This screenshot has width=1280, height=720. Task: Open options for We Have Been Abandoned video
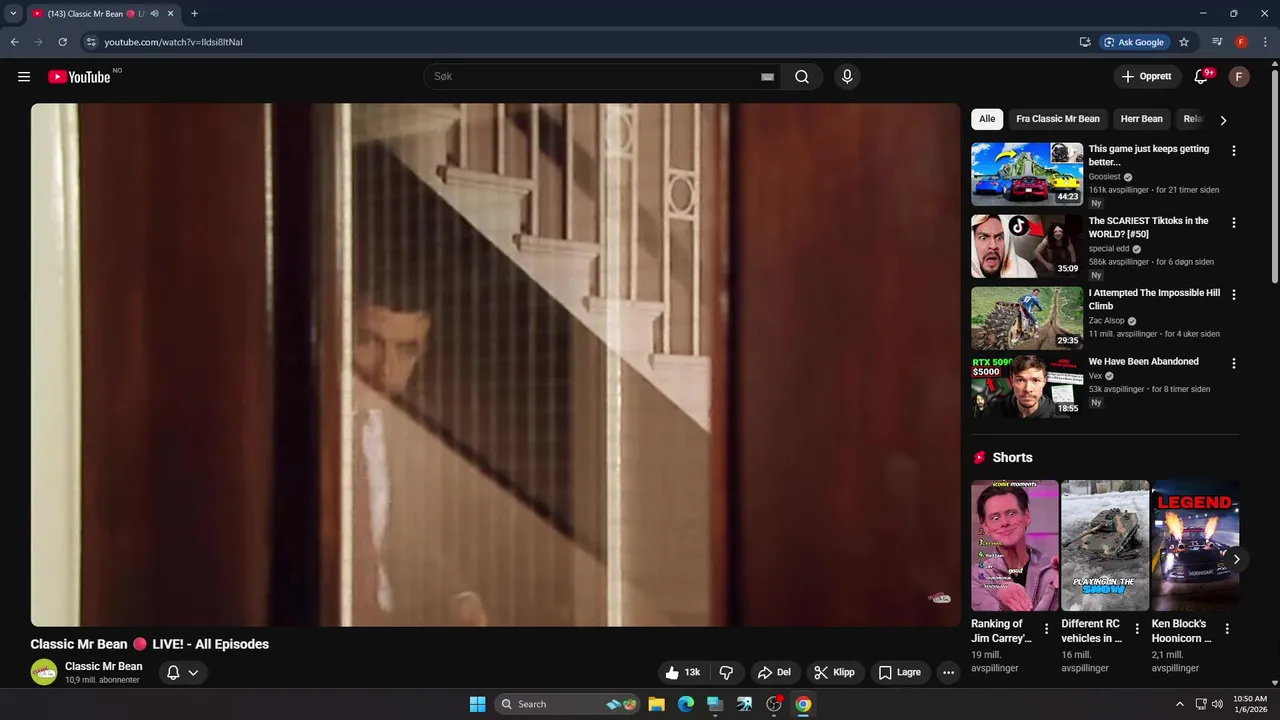tap(1233, 364)
